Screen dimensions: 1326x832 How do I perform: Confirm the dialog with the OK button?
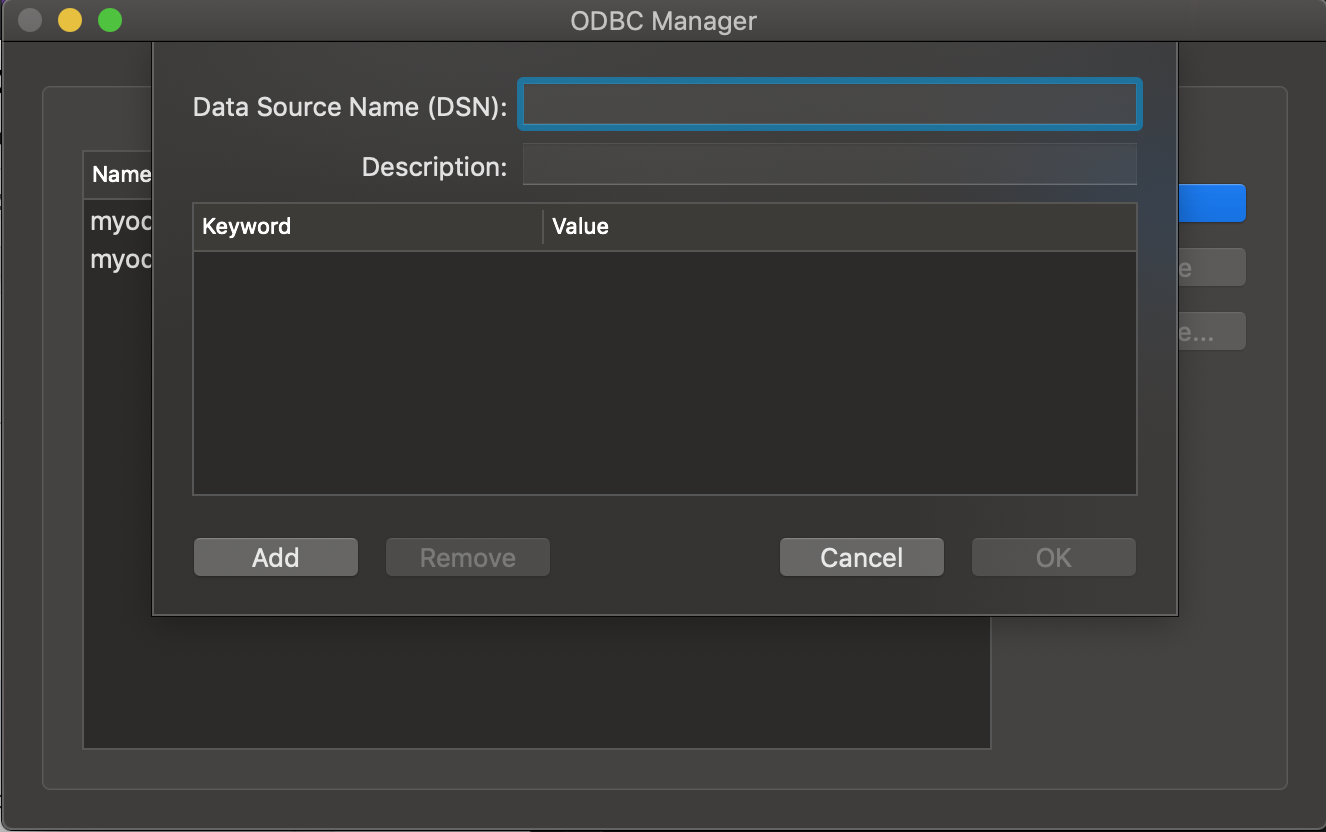tap(1054, 557)
